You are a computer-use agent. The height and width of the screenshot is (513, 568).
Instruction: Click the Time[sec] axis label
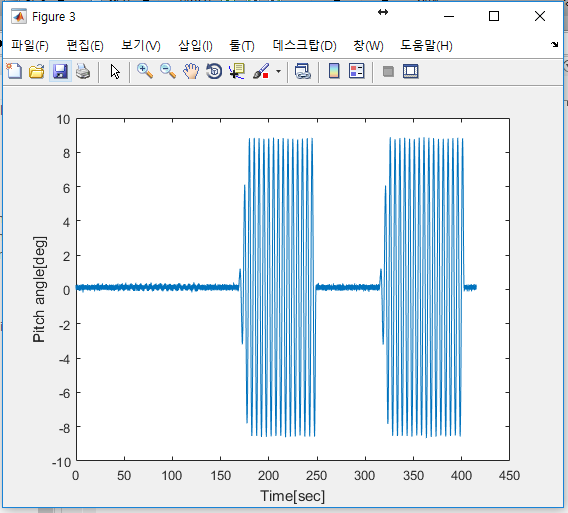(x=293, y=496)
